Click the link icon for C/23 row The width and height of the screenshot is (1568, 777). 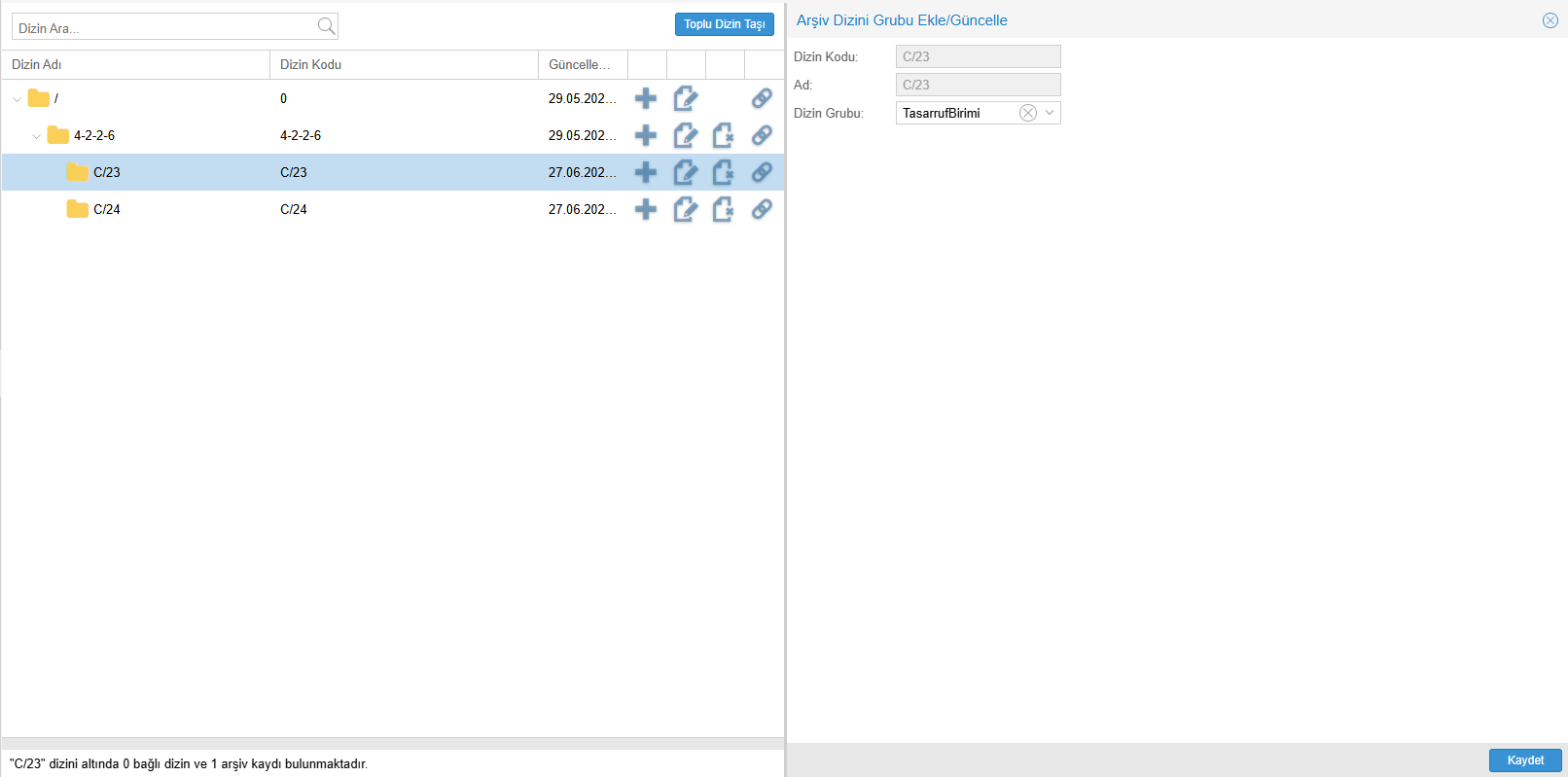pos(762,172)
